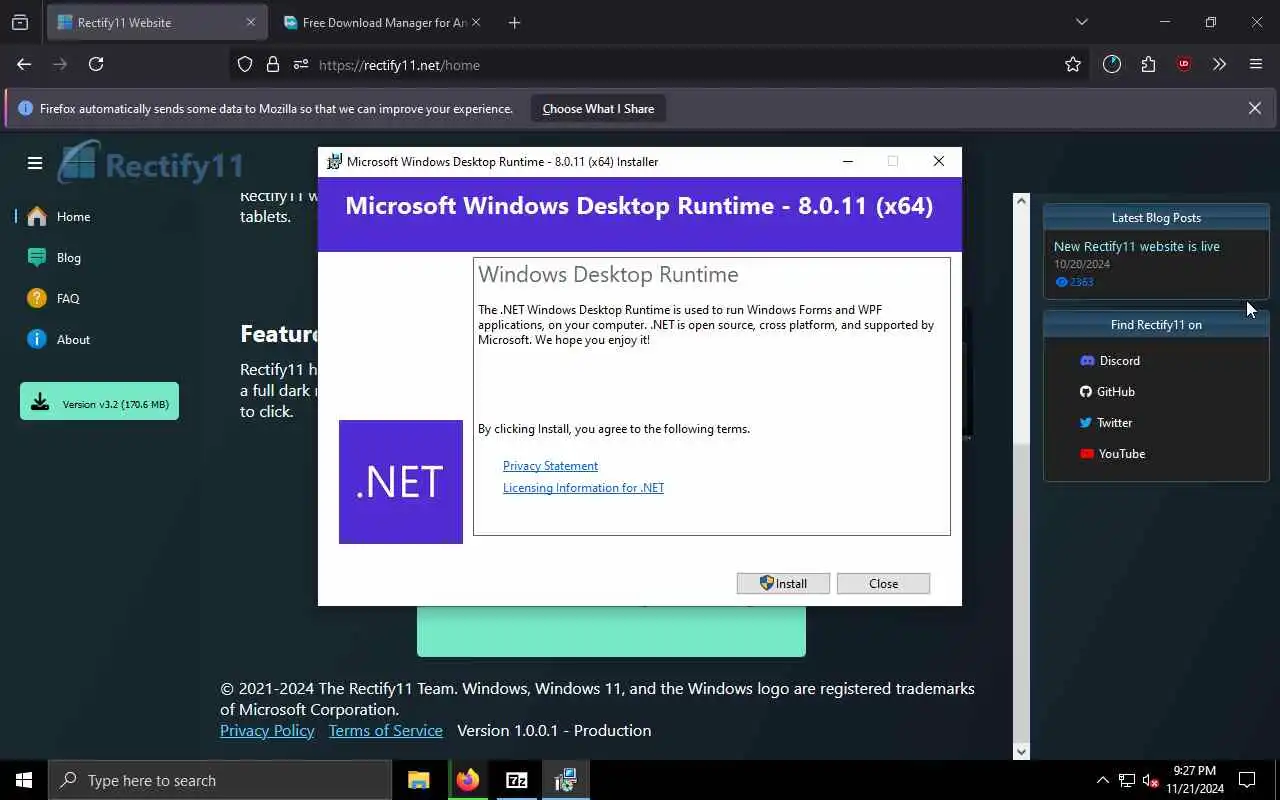The width and height of the screenshot is (1280, 800).
Task: Dismiss the Firefox data notification bar
Action: pyautogui.click(x=1255, y=108)
